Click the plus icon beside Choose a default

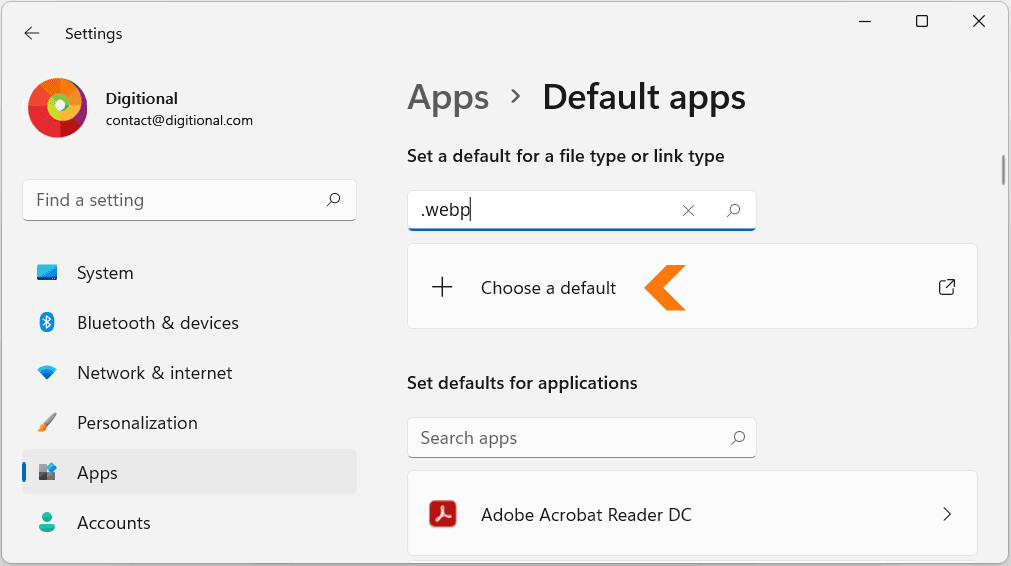(442, 287)
